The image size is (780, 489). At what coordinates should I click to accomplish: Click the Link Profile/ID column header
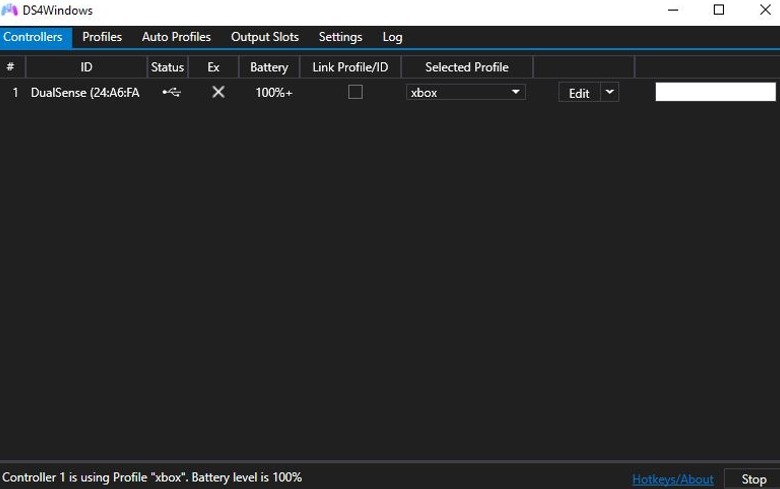pos(350,67)
